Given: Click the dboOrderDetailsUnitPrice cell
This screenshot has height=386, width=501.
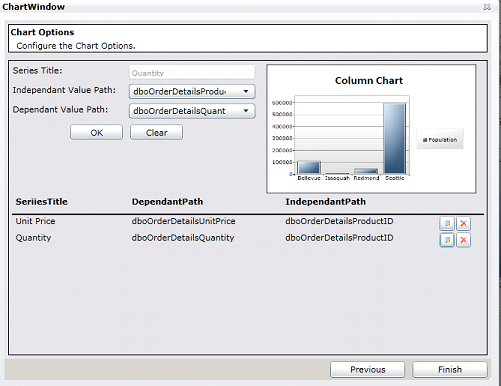Looking at the screenshot, I should [x=183, y=221].
